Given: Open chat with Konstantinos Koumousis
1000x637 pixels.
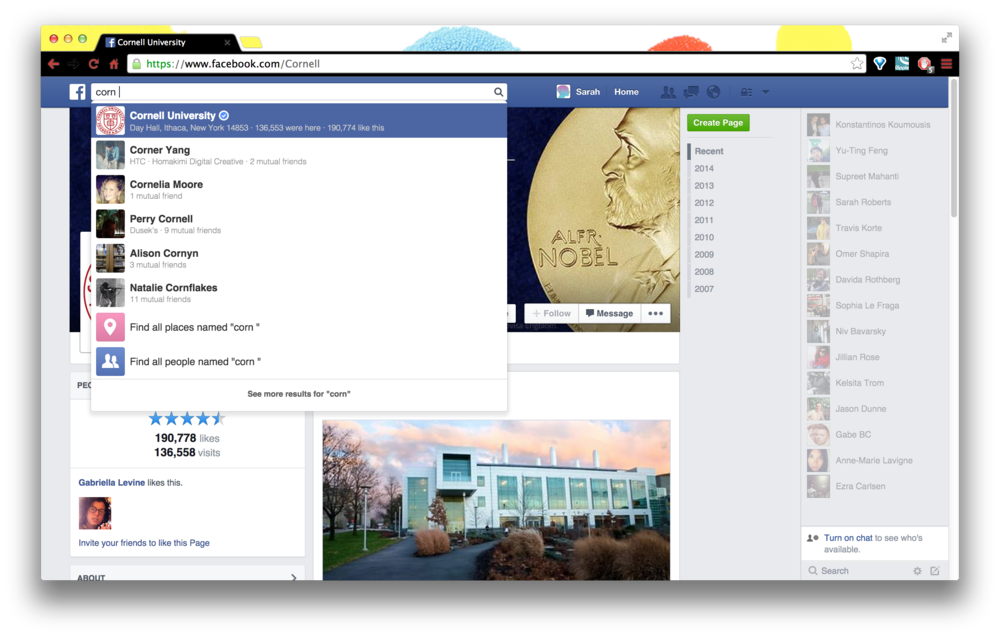Looking at the screenshot, I should pyautogui.click(x=876, y=125).
